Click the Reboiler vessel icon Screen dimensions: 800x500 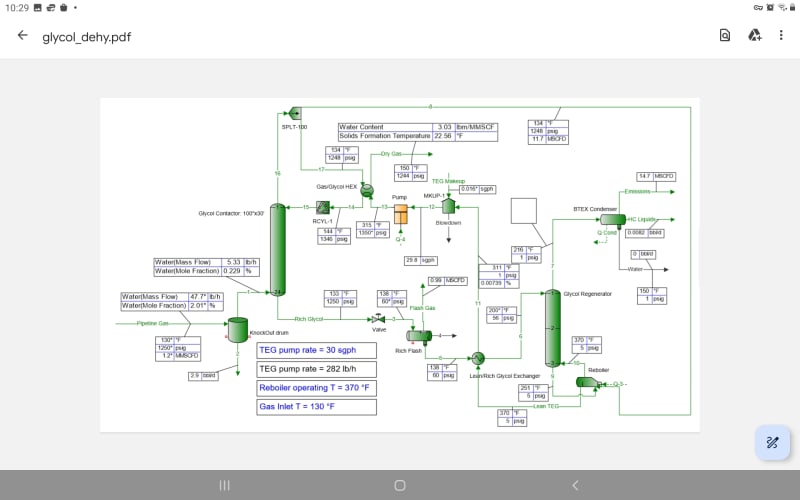click(588, 382)
